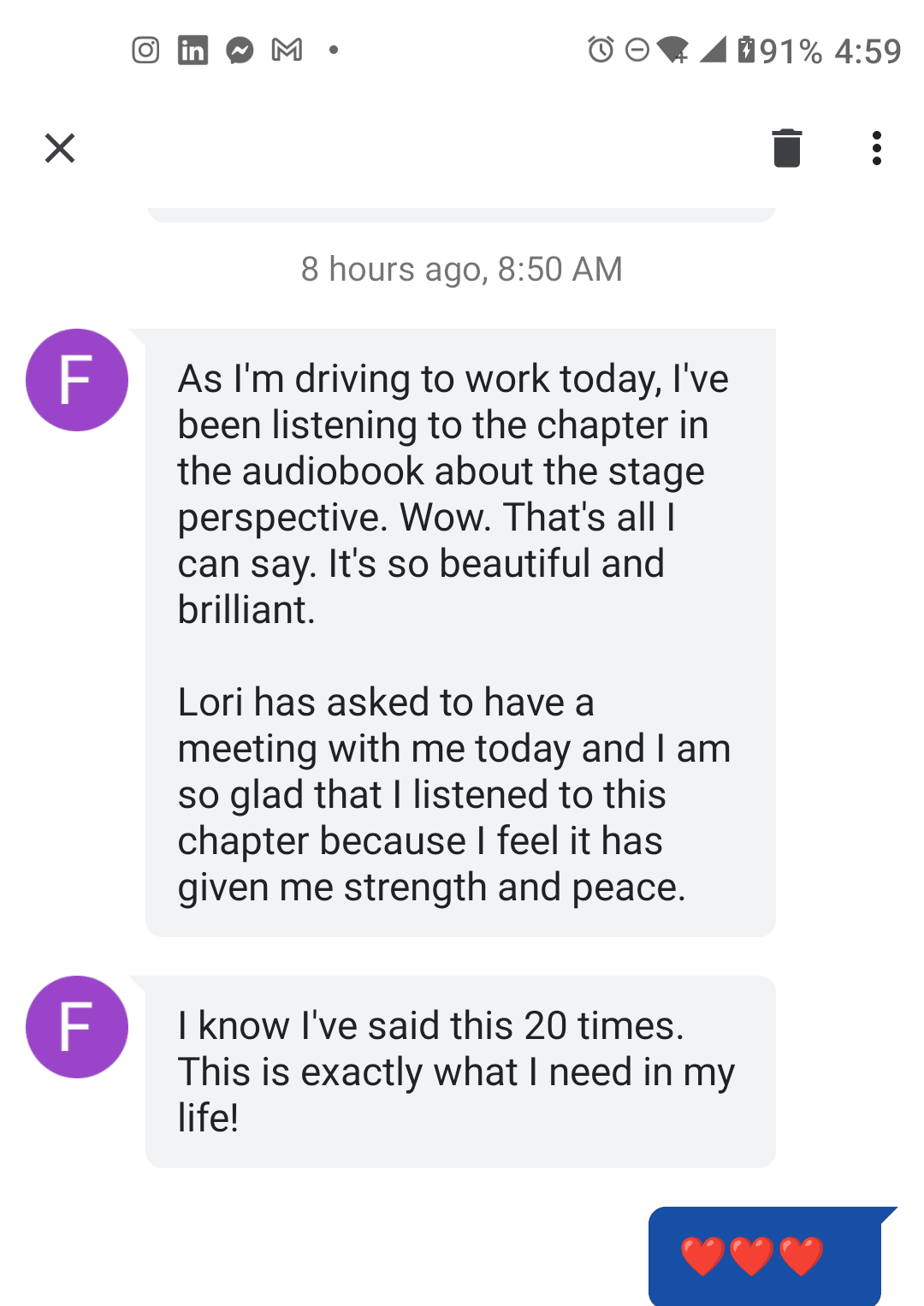Tap the small notification dot overflow indicator
This screenshot has width=924, height=1306.
point(334,50)
